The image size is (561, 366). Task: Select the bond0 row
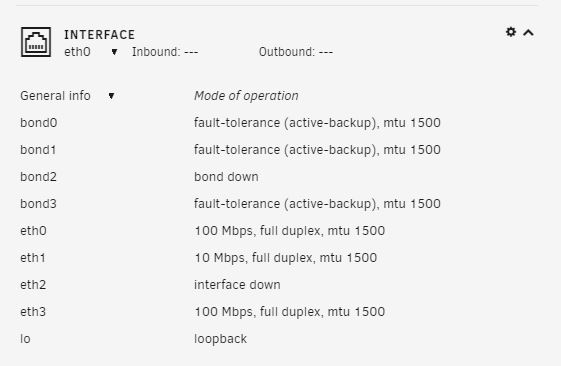pos(230,123)
